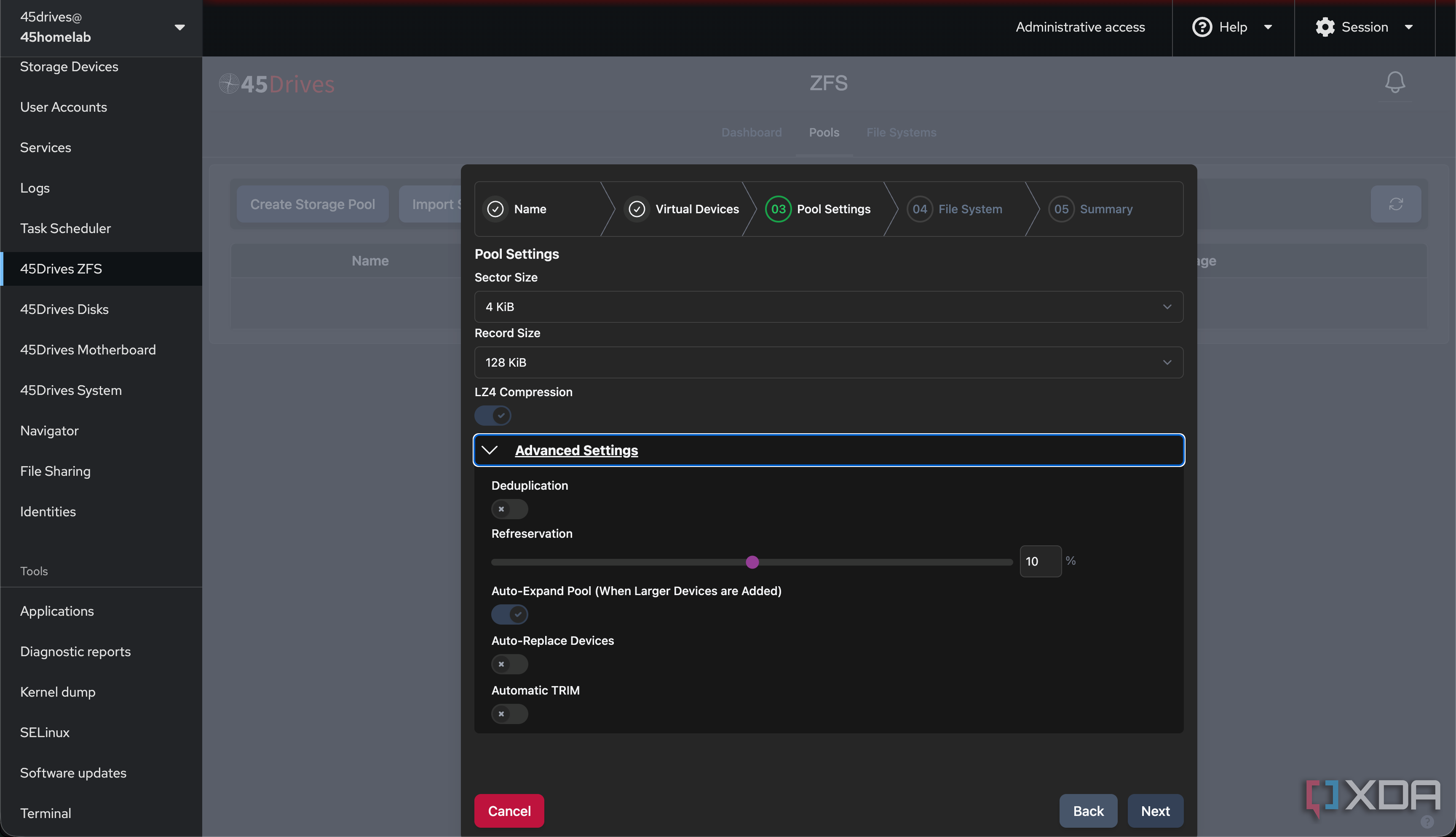Click Administrative access button
The image size is (1456, 837).
[1080, 27]
